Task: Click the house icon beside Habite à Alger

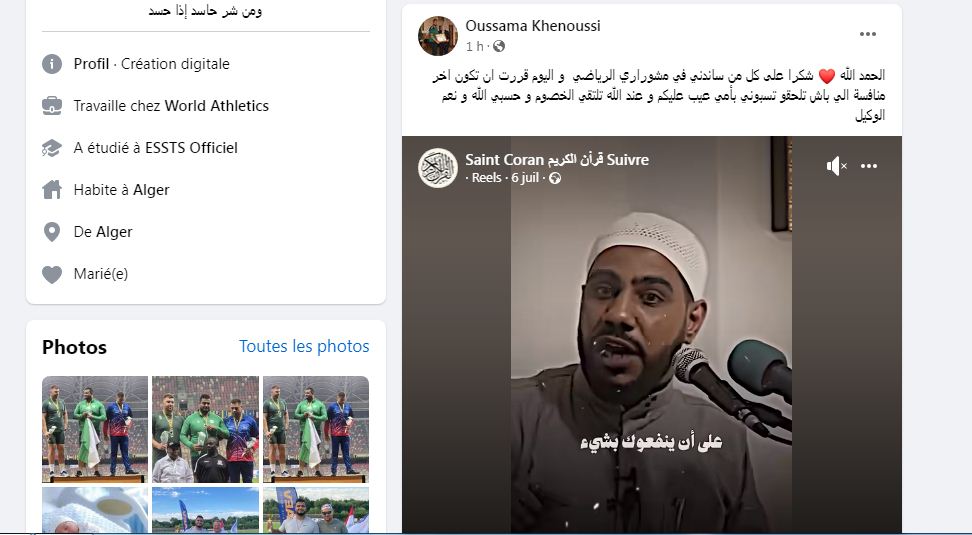Action: [x=52, y=190]
